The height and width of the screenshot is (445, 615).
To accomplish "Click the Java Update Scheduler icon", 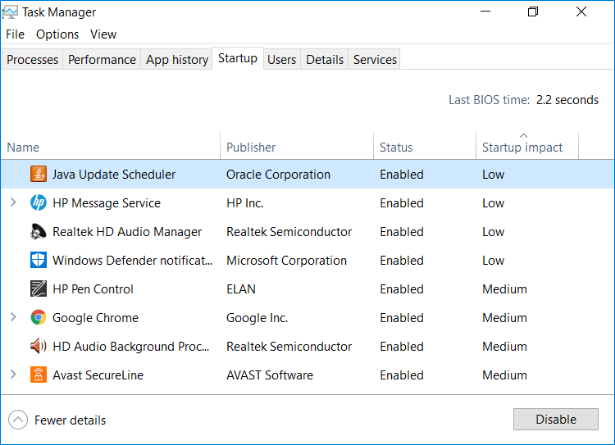I will tap(38, 174).
